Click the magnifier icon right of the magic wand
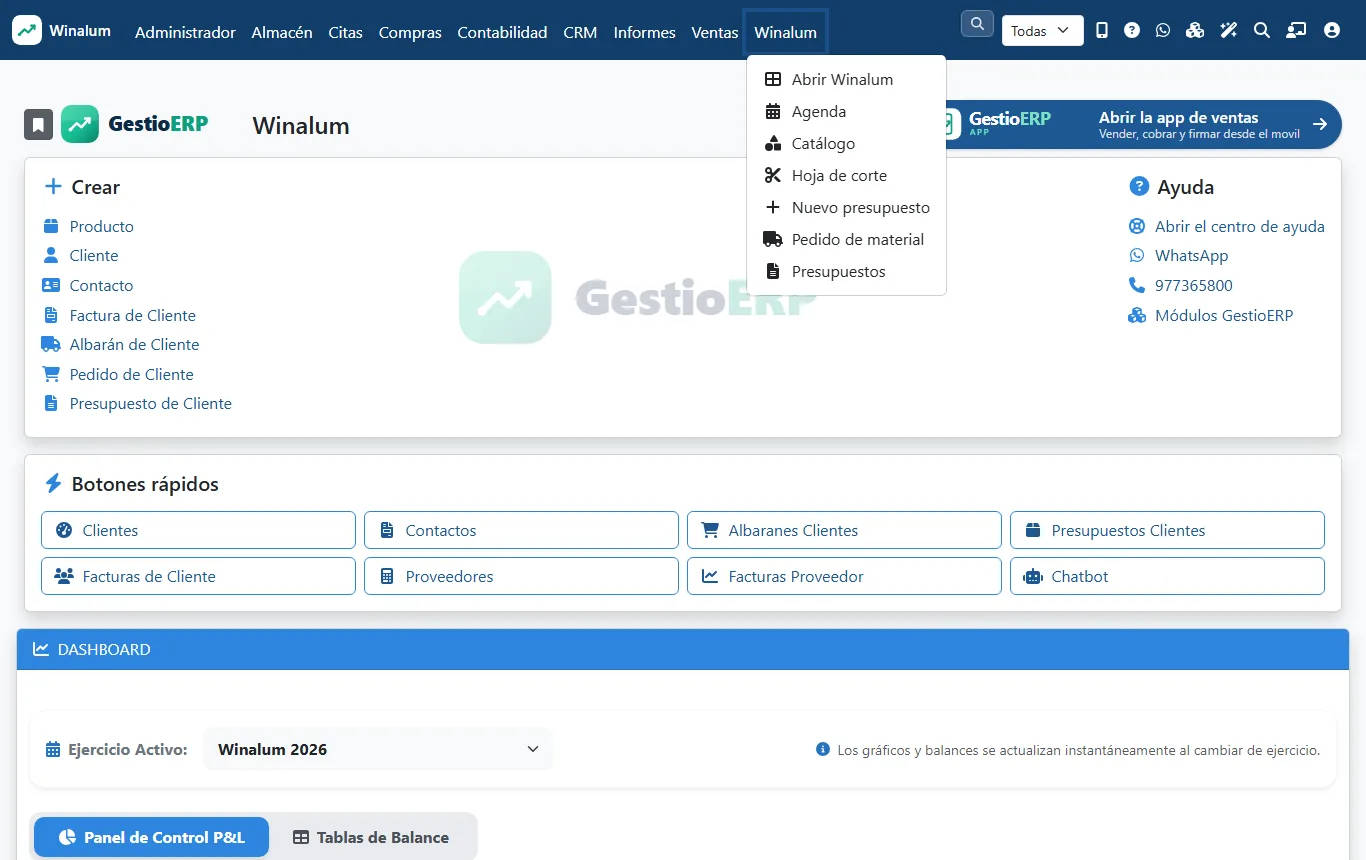Image resolution: width=1366 pixels, height=860 pixels. (1262, 31)
